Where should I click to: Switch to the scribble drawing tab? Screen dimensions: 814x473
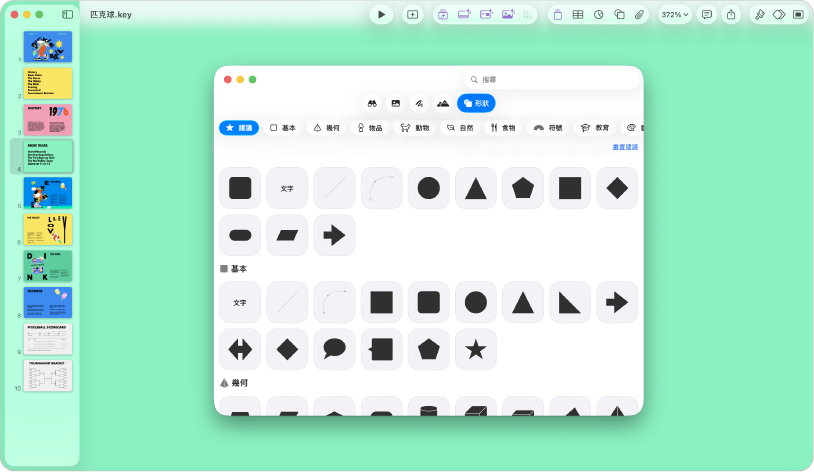click(419, 103)
